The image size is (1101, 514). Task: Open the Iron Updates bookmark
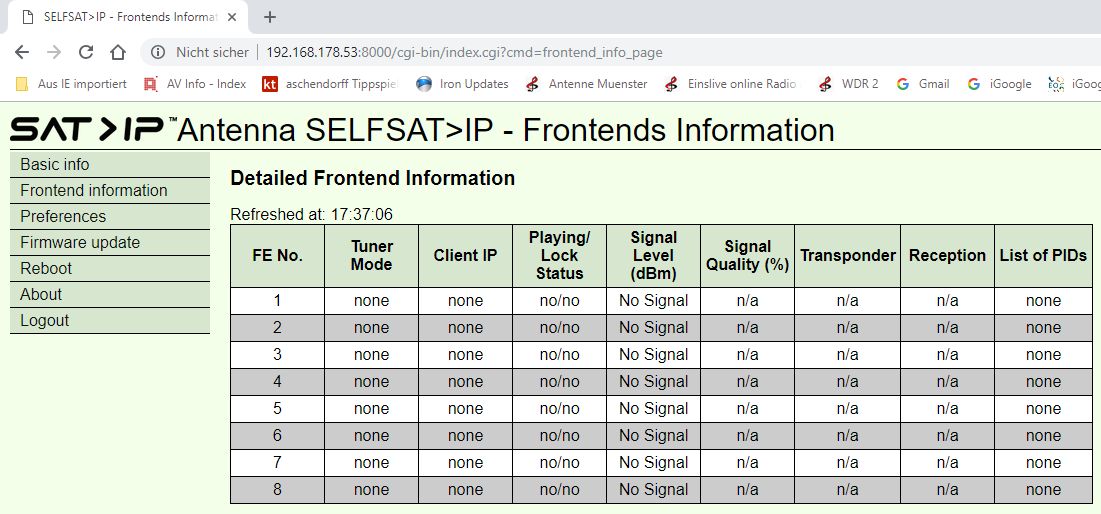(463, 84)
